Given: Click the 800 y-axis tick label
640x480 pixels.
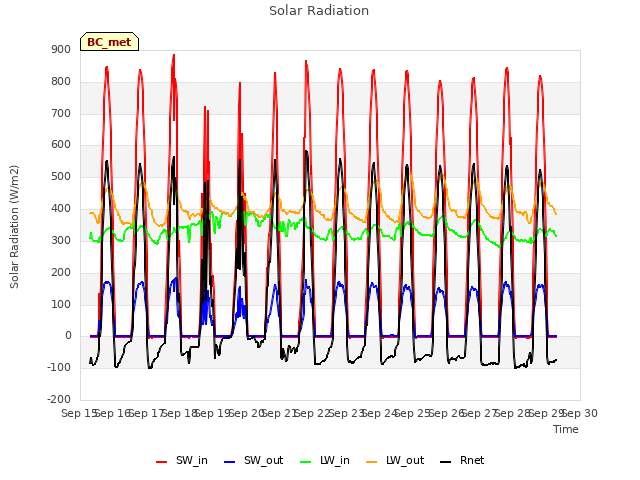Looking at the screenshot, I should pyautogui.click(x=61, y=81).
